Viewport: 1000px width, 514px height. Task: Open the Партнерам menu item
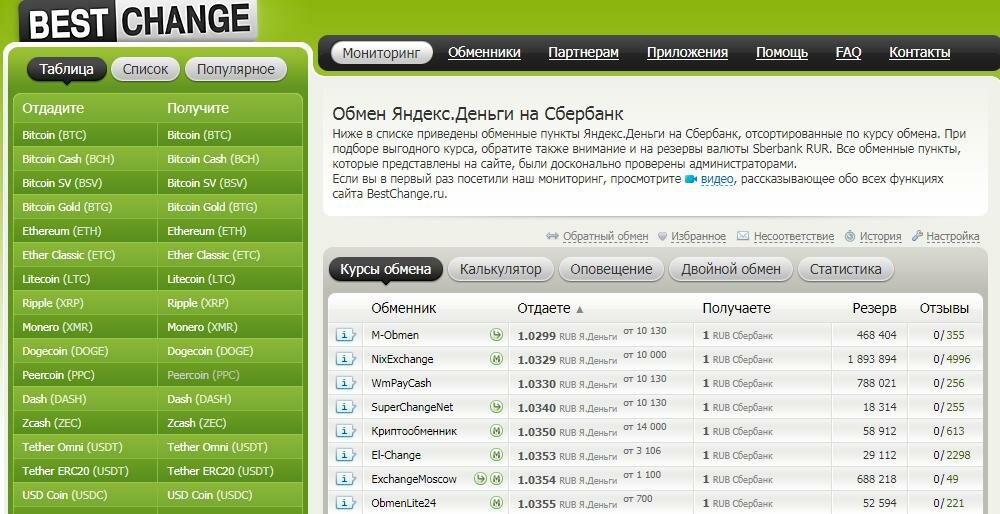tap(584, 53)
